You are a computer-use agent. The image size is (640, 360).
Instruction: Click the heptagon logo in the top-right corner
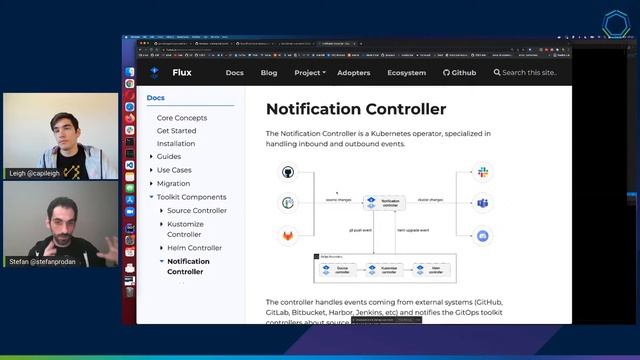pos(616,24)
